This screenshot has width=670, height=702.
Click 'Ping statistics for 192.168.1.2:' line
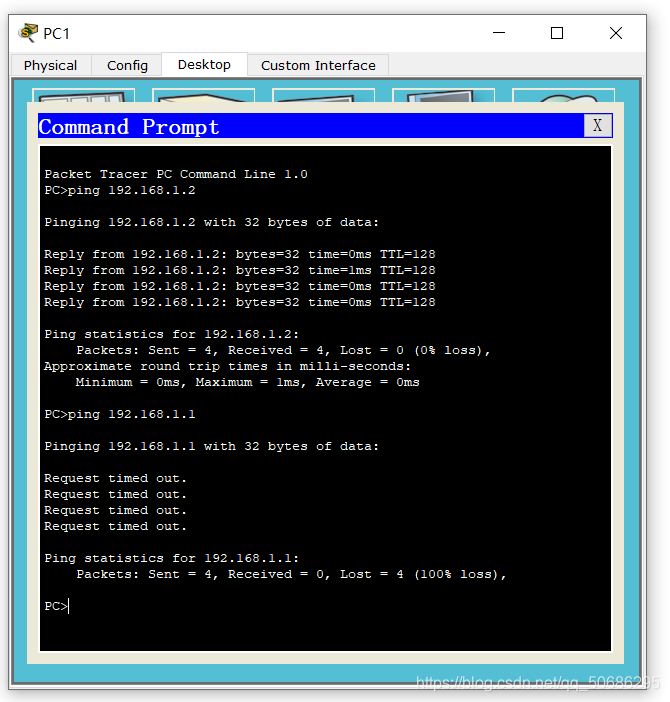point(171,334)
